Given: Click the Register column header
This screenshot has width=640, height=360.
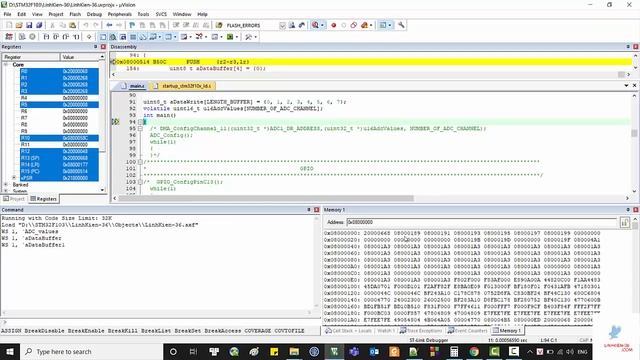Looking at the screenshot, I should (31, 57).
